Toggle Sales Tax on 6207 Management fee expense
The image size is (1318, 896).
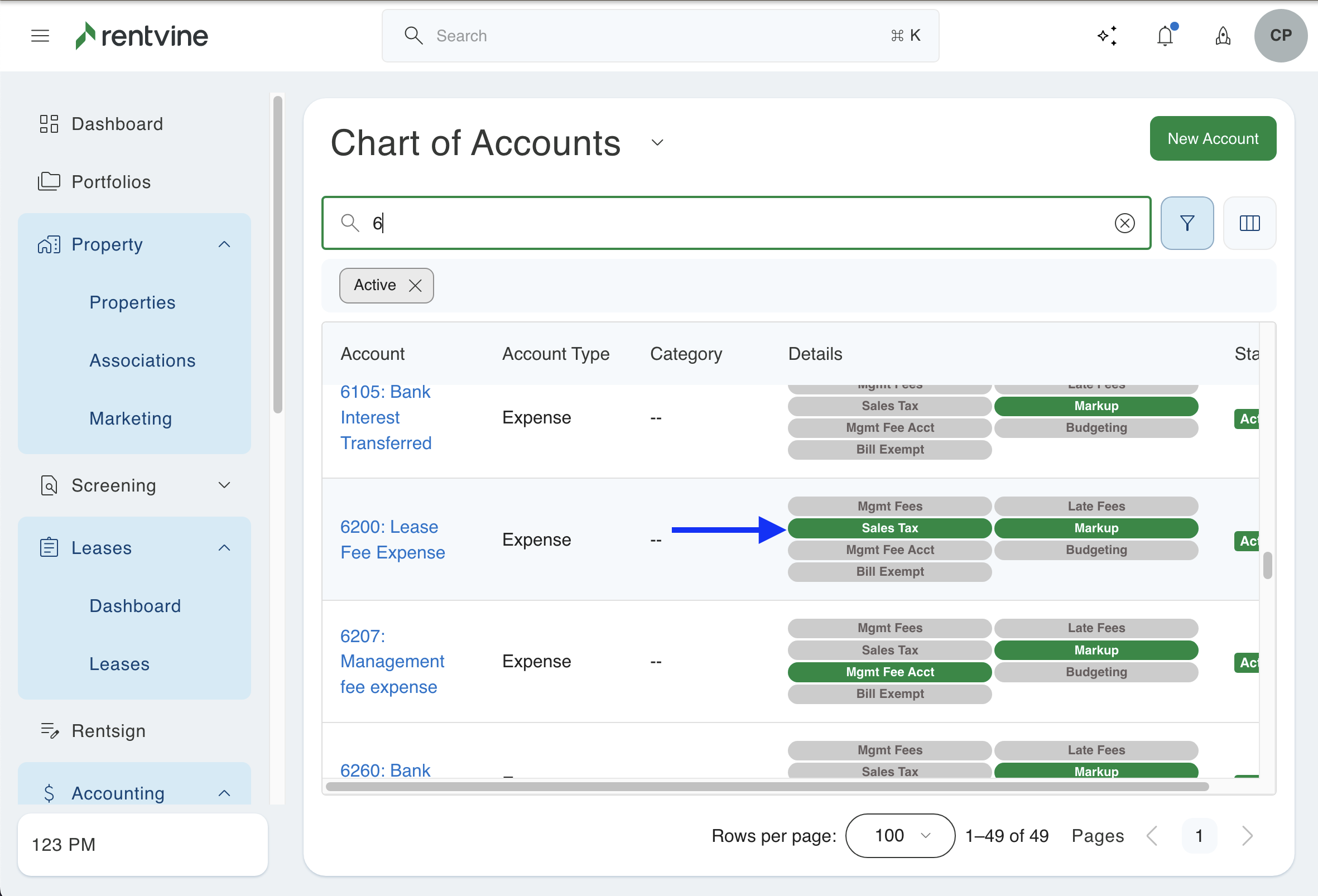click(x=889, y=650)
